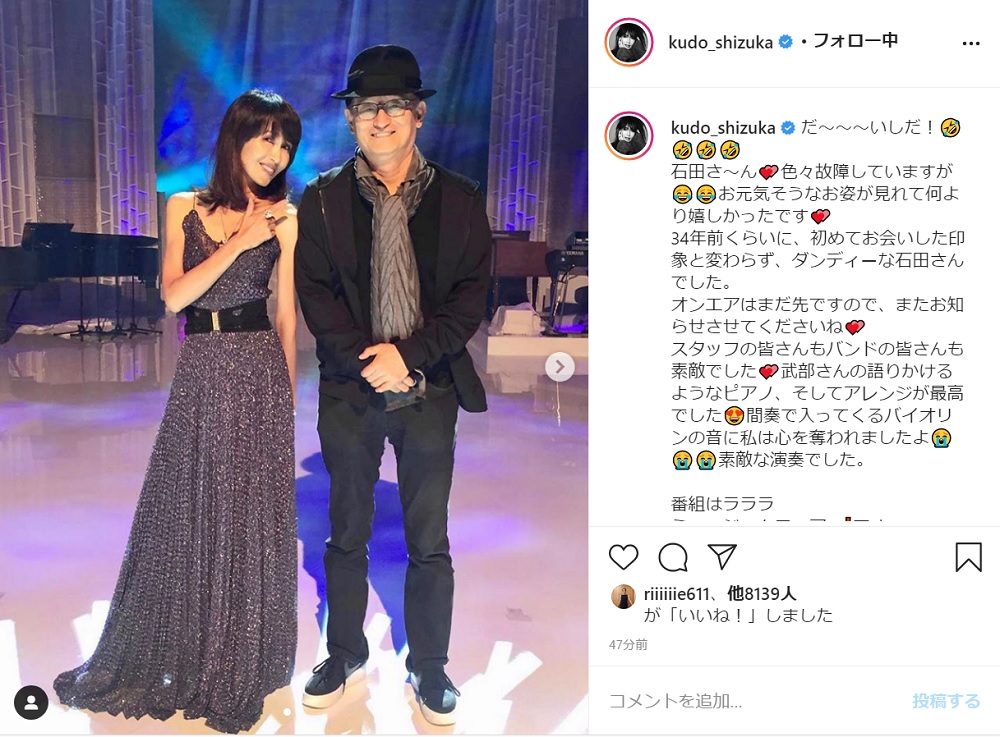Viewport: 1000px width, 737px height.
Task: Open kudo_shizuka avatar beside the caption
Action: click(629, 136)
